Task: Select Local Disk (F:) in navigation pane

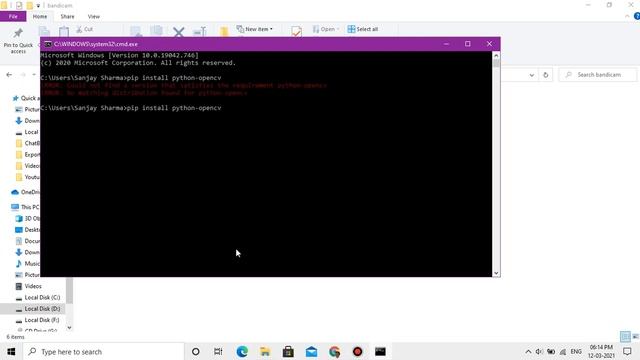Action: coord(38,320)
